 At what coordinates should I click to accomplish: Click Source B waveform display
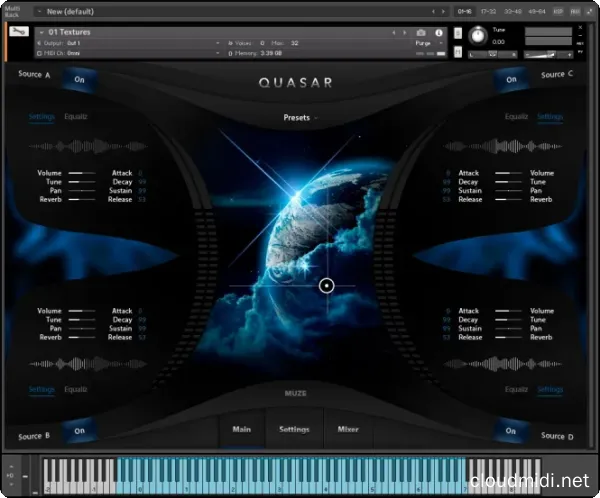pos(88,364)
